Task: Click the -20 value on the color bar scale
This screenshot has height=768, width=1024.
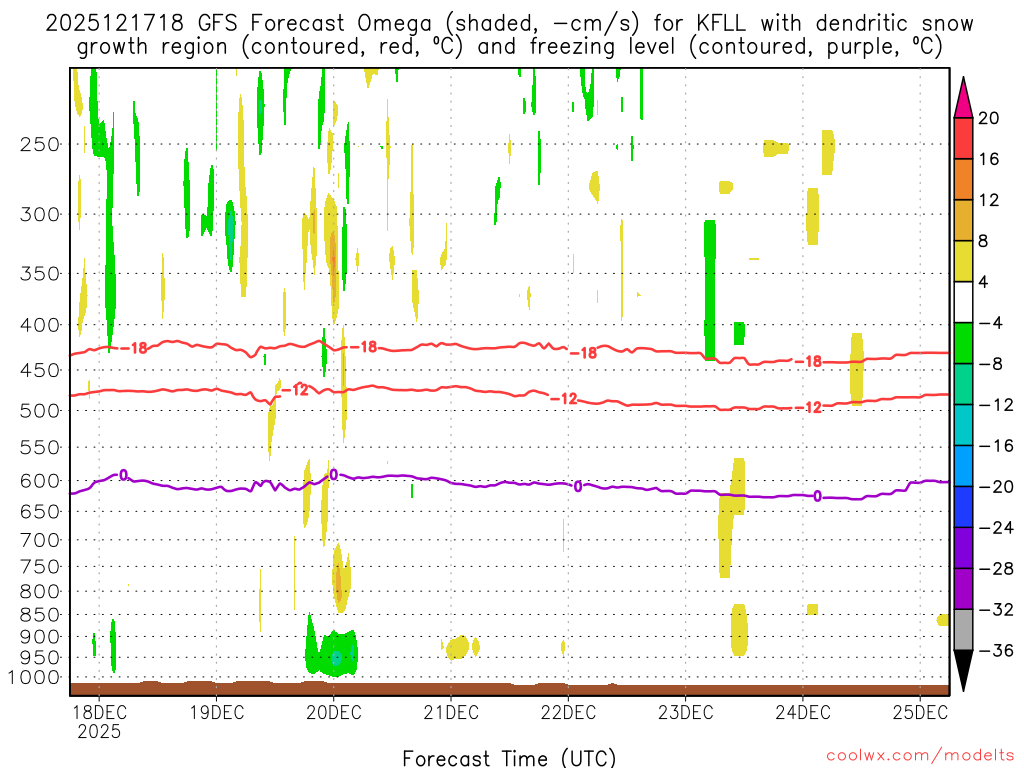Action: tap(995, 487)
